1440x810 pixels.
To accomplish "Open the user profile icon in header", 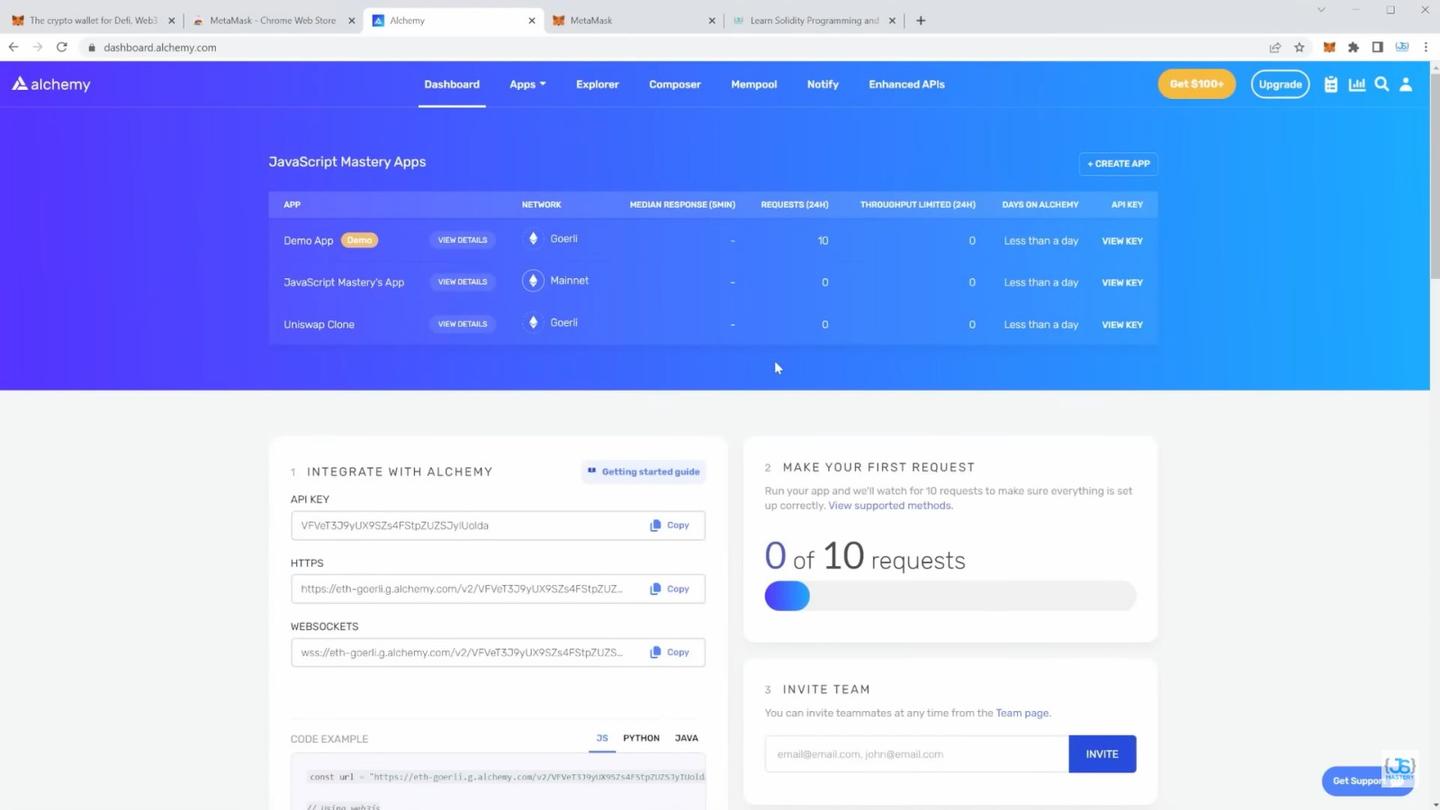I will [x=1406, y=85].
